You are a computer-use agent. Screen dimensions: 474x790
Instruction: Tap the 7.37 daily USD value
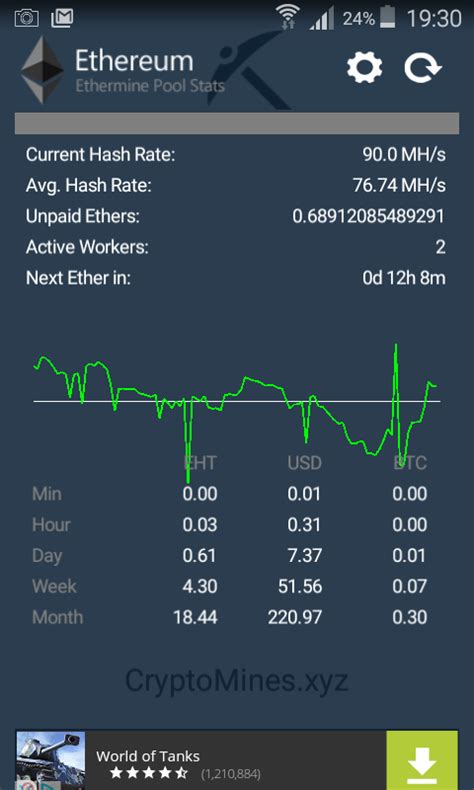[304, 556]
